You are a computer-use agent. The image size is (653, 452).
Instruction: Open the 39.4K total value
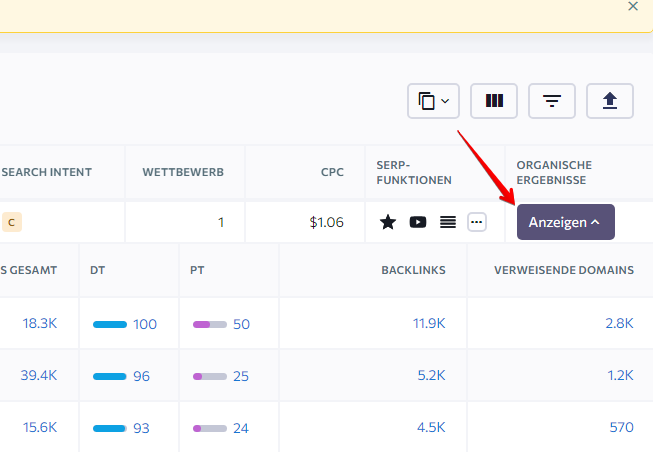click(39, 375)
